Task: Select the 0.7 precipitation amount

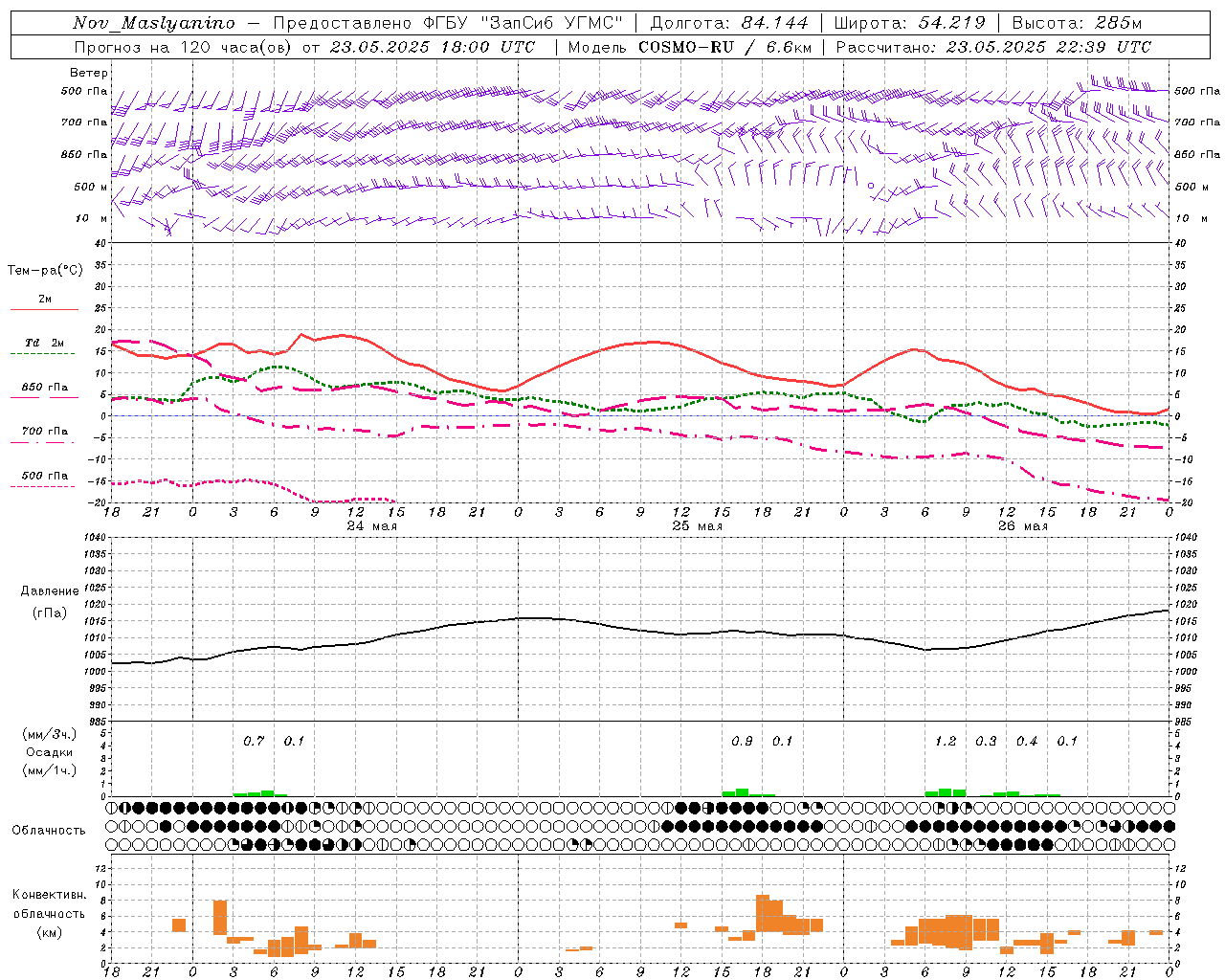Action: 254,741
